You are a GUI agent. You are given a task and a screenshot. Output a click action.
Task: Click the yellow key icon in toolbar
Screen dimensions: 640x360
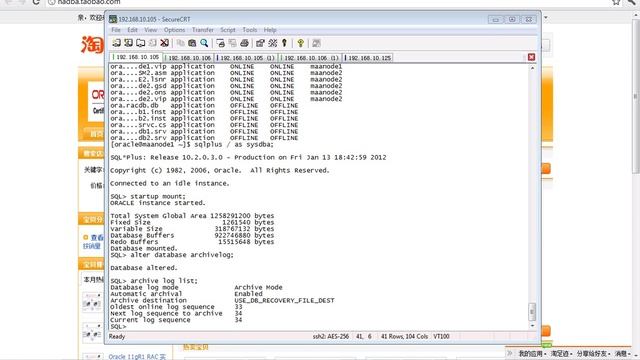click(301, 43)
